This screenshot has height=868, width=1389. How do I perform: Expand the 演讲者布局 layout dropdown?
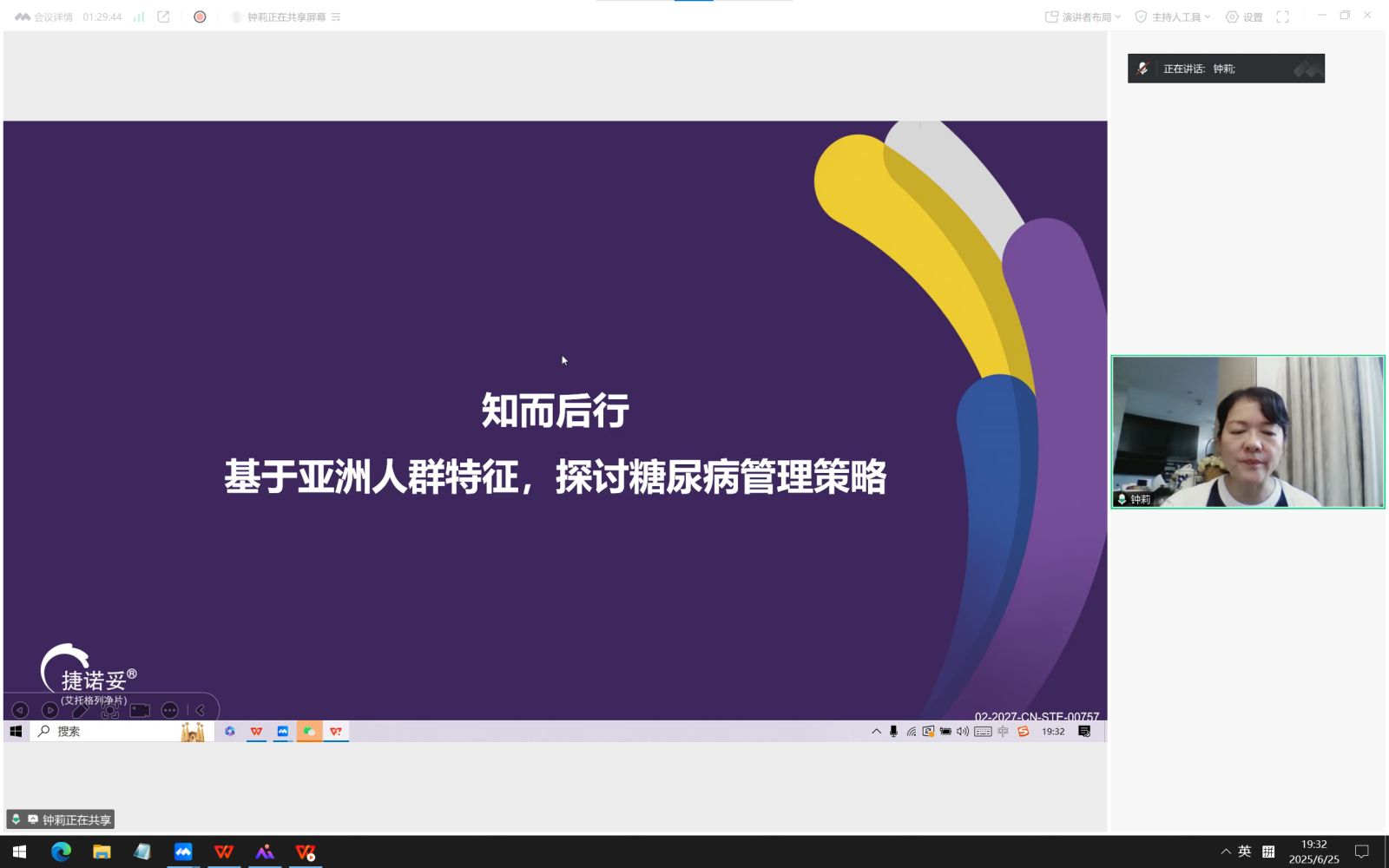click(1083, 16)
